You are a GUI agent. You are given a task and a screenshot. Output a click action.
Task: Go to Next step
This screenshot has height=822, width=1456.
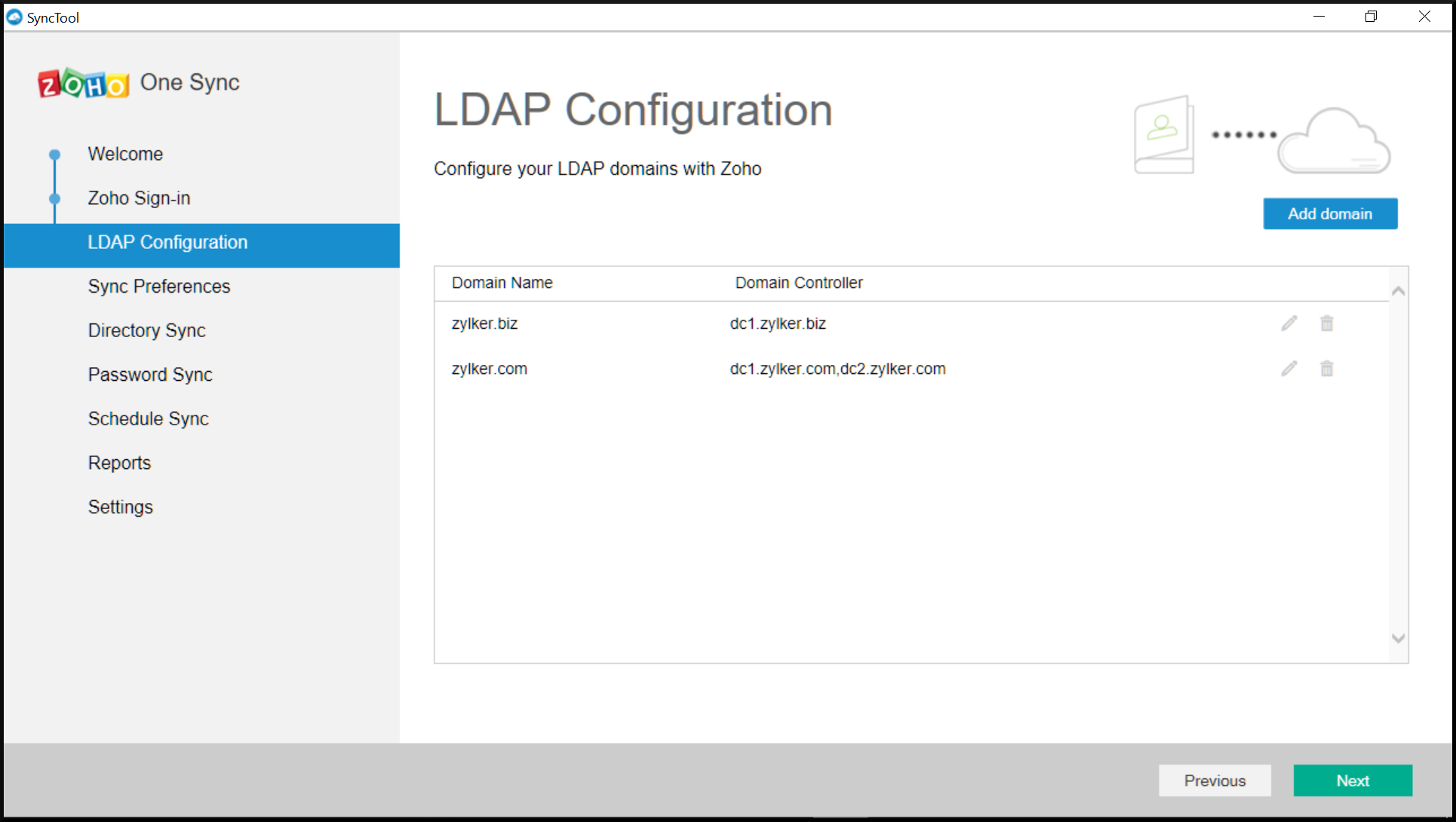(x=1352, y=781)
